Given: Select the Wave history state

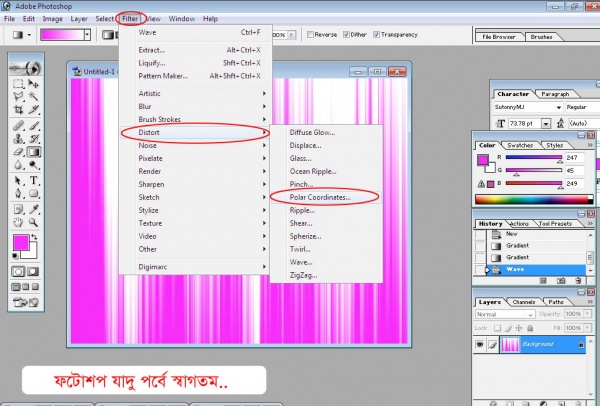Looking at the screenshot, I should coord(536,269).
